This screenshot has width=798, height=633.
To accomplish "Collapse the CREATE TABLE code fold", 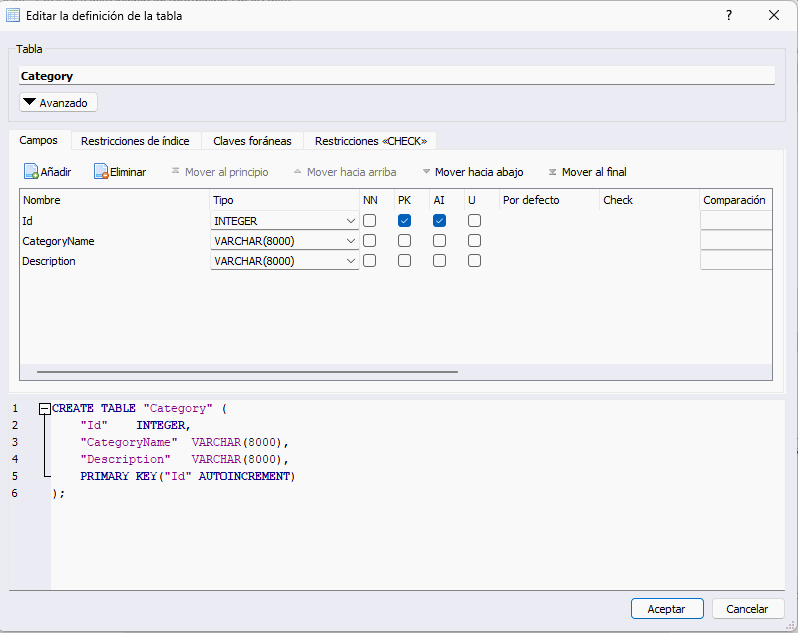I will click(45, 408).
